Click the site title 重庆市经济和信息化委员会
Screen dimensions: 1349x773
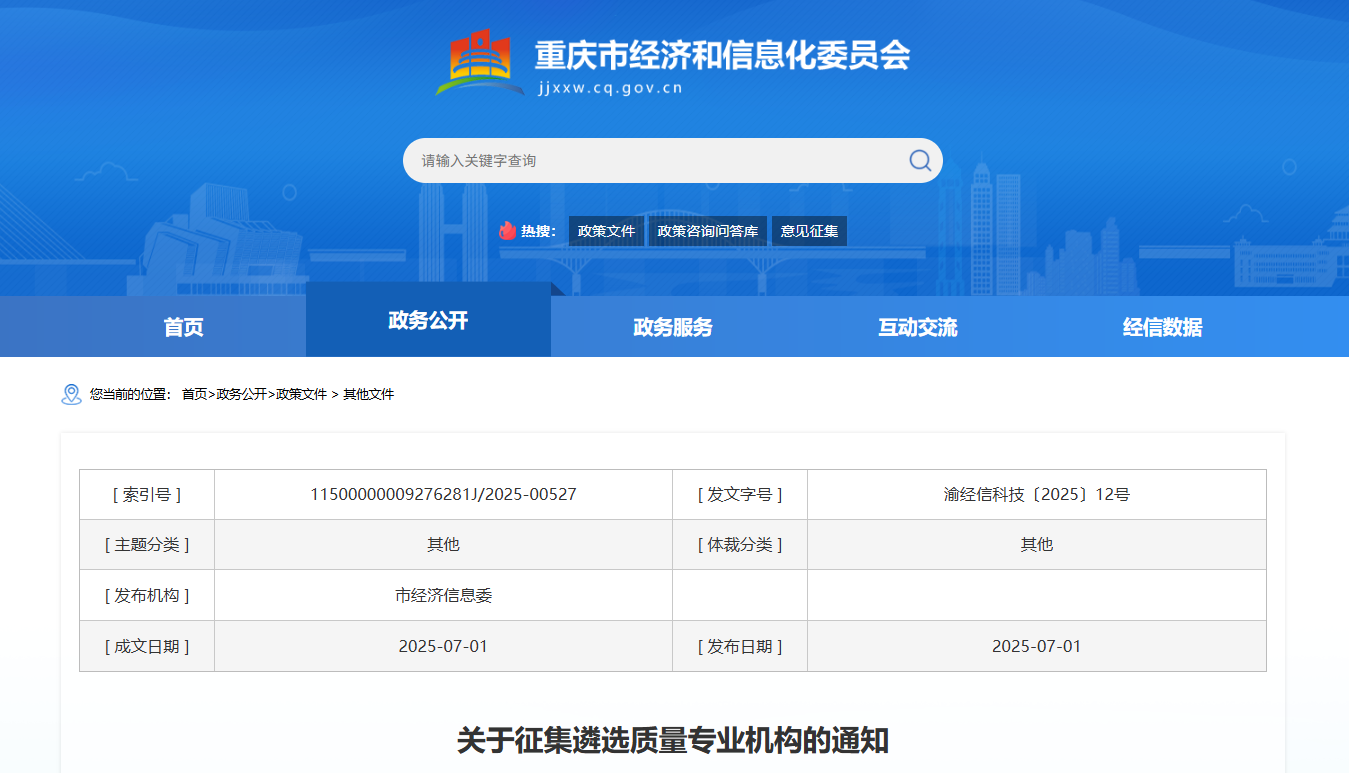click(x=722, y=55)
